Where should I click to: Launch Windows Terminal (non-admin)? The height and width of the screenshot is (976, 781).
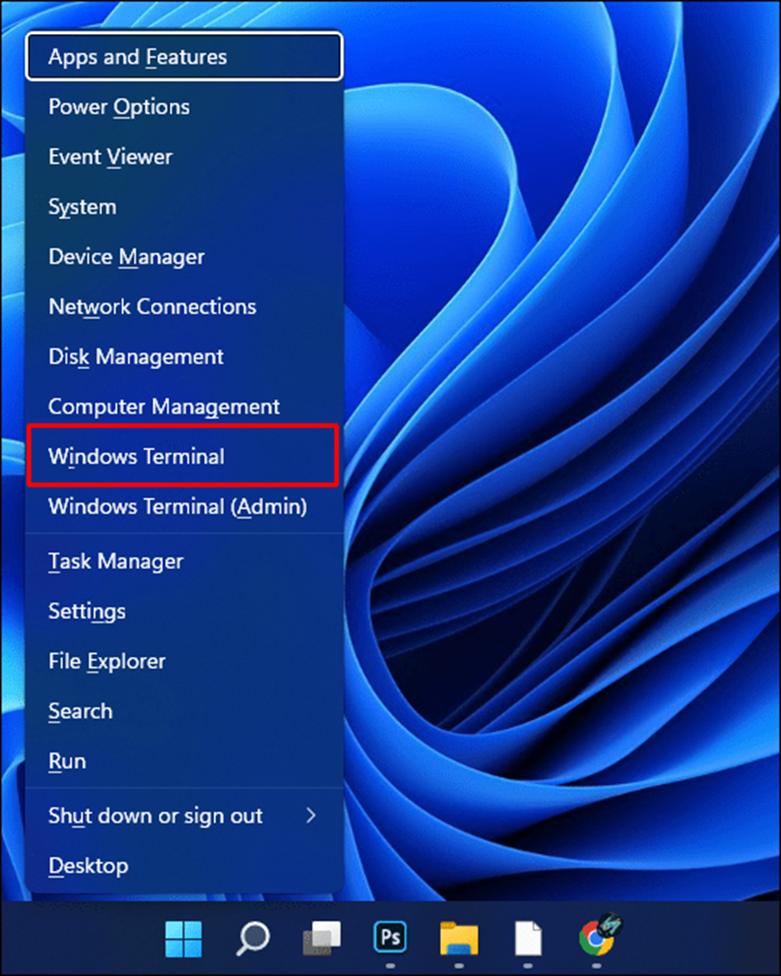click(x=183, y=456)
